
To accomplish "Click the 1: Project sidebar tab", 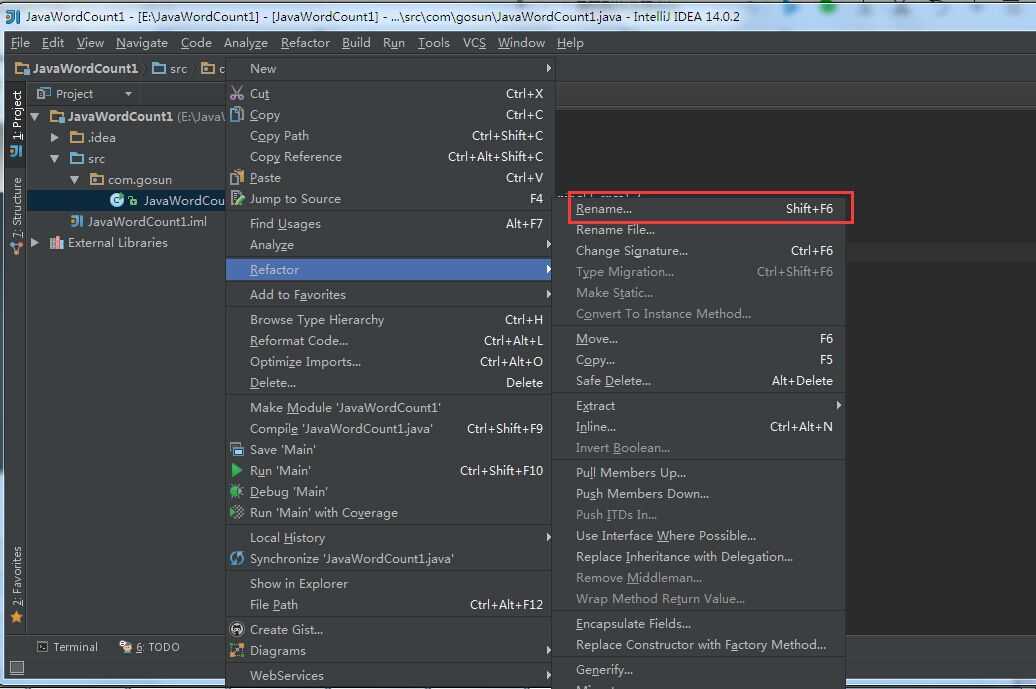I will [17, 123].
